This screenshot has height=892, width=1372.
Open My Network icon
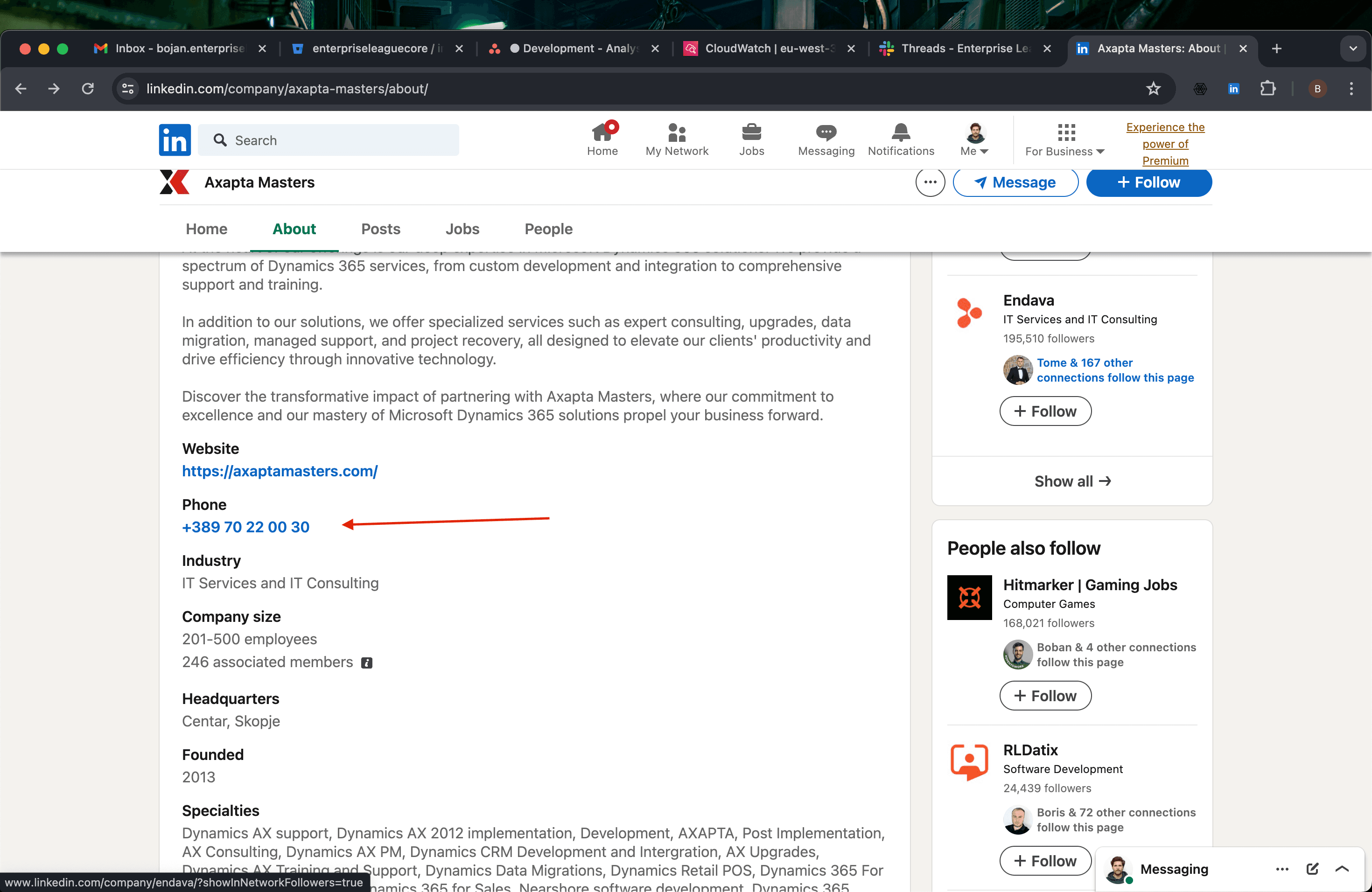tap(676, 139)
